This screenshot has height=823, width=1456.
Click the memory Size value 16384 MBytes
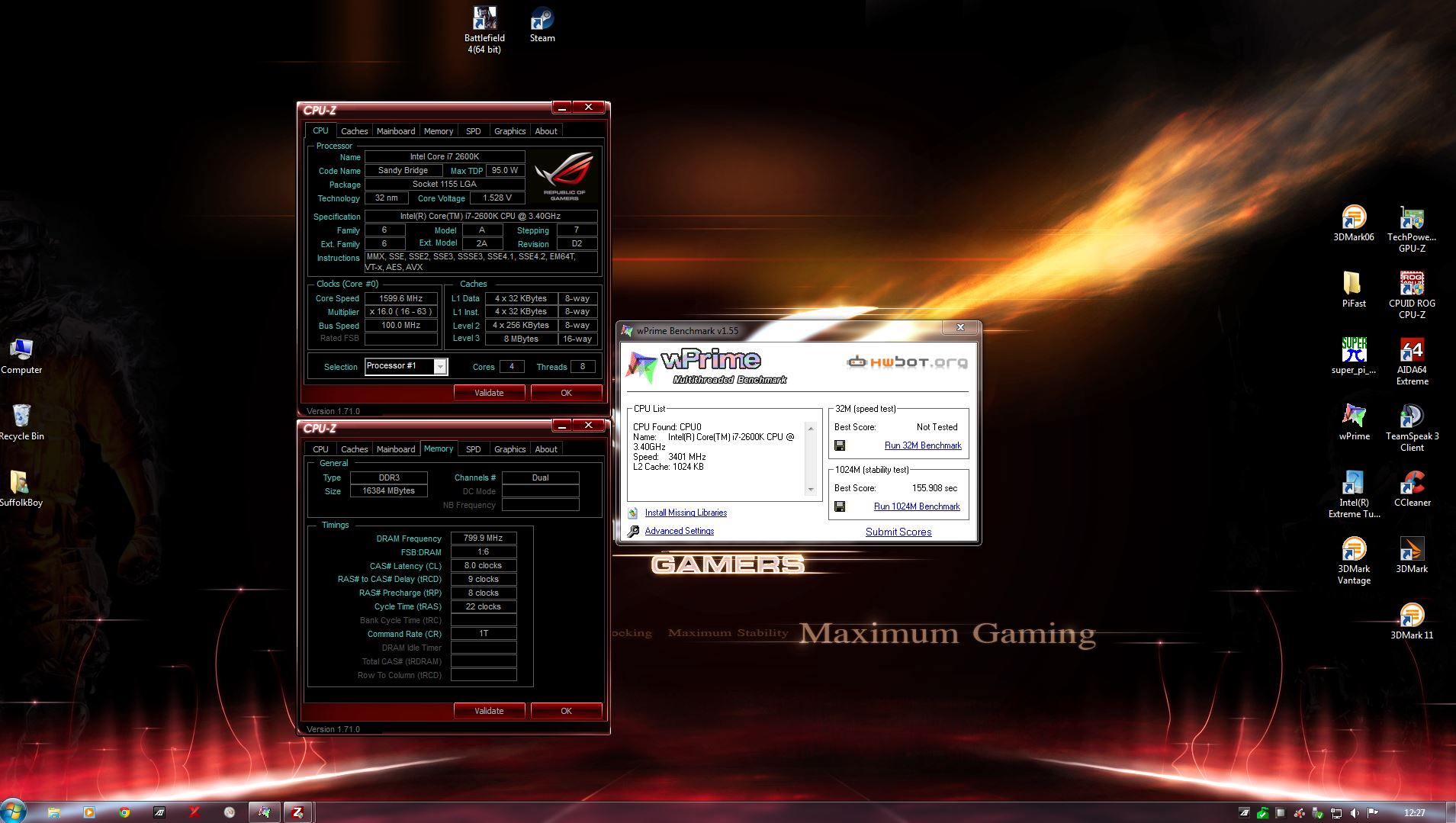pos(388,491)
